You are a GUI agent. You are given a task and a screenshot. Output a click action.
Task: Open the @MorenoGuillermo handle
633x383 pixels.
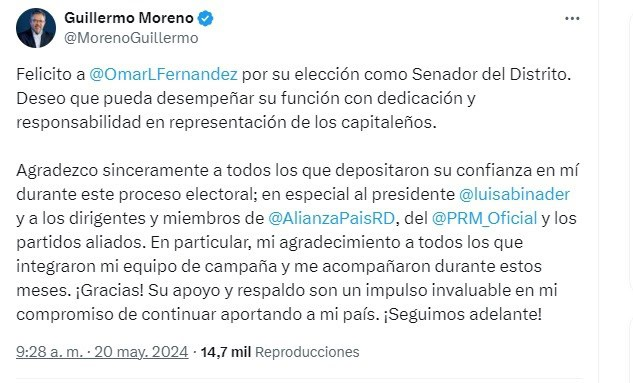tap(131, 38)
